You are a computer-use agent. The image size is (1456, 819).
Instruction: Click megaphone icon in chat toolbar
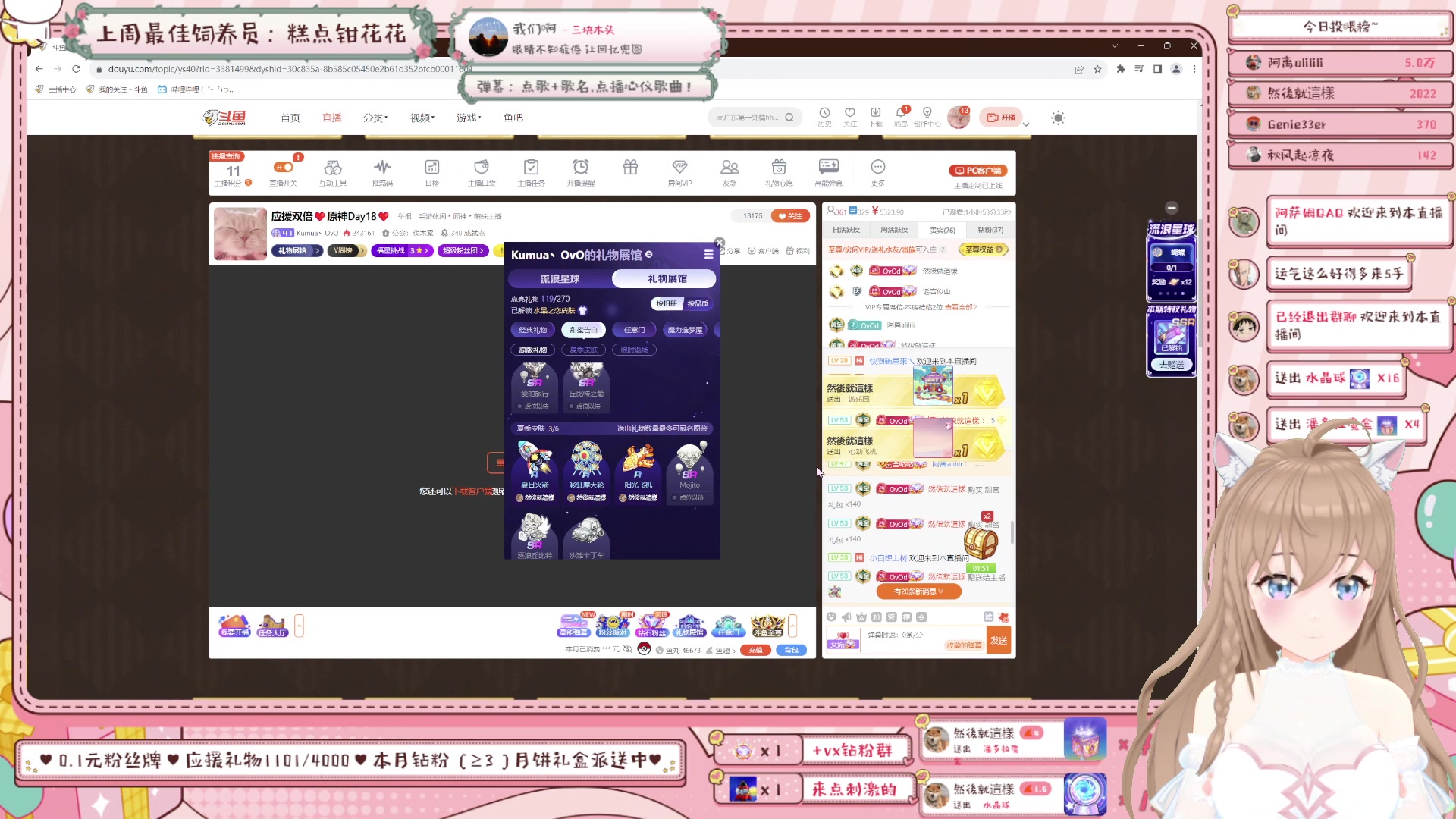(846, 617)
